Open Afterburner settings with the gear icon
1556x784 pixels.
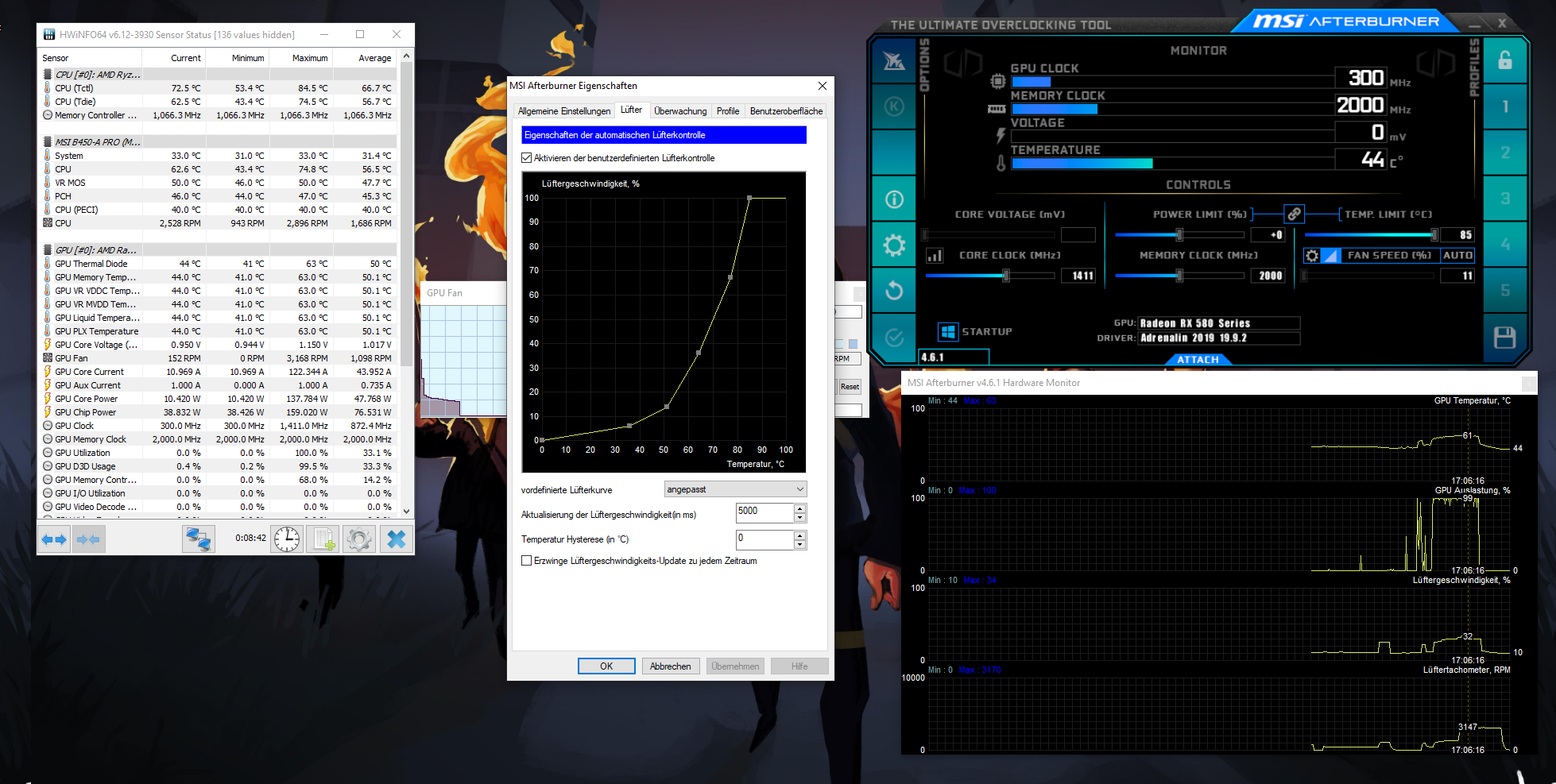(894, 245)
